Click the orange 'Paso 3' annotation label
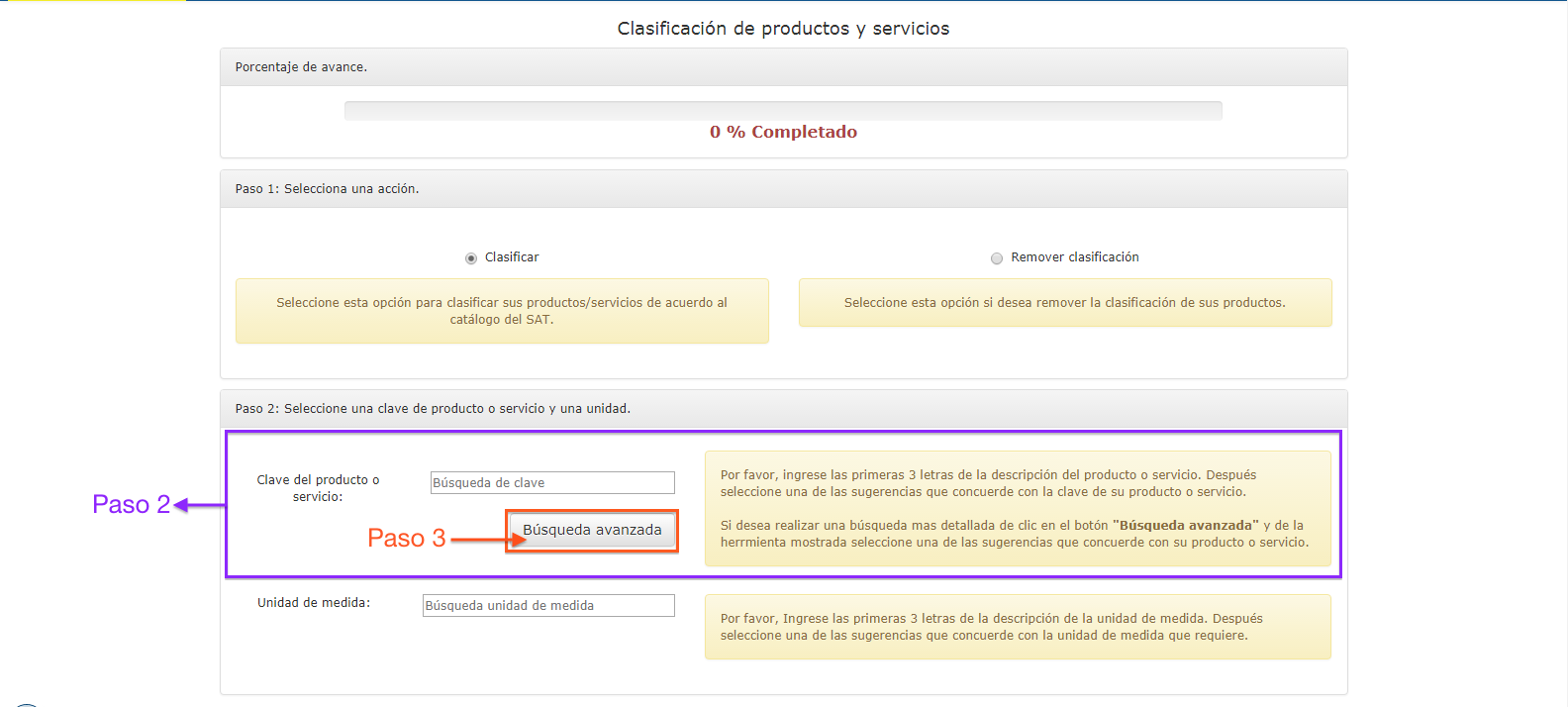Viewport: 1568px width, 707px height. pos(406,539)
